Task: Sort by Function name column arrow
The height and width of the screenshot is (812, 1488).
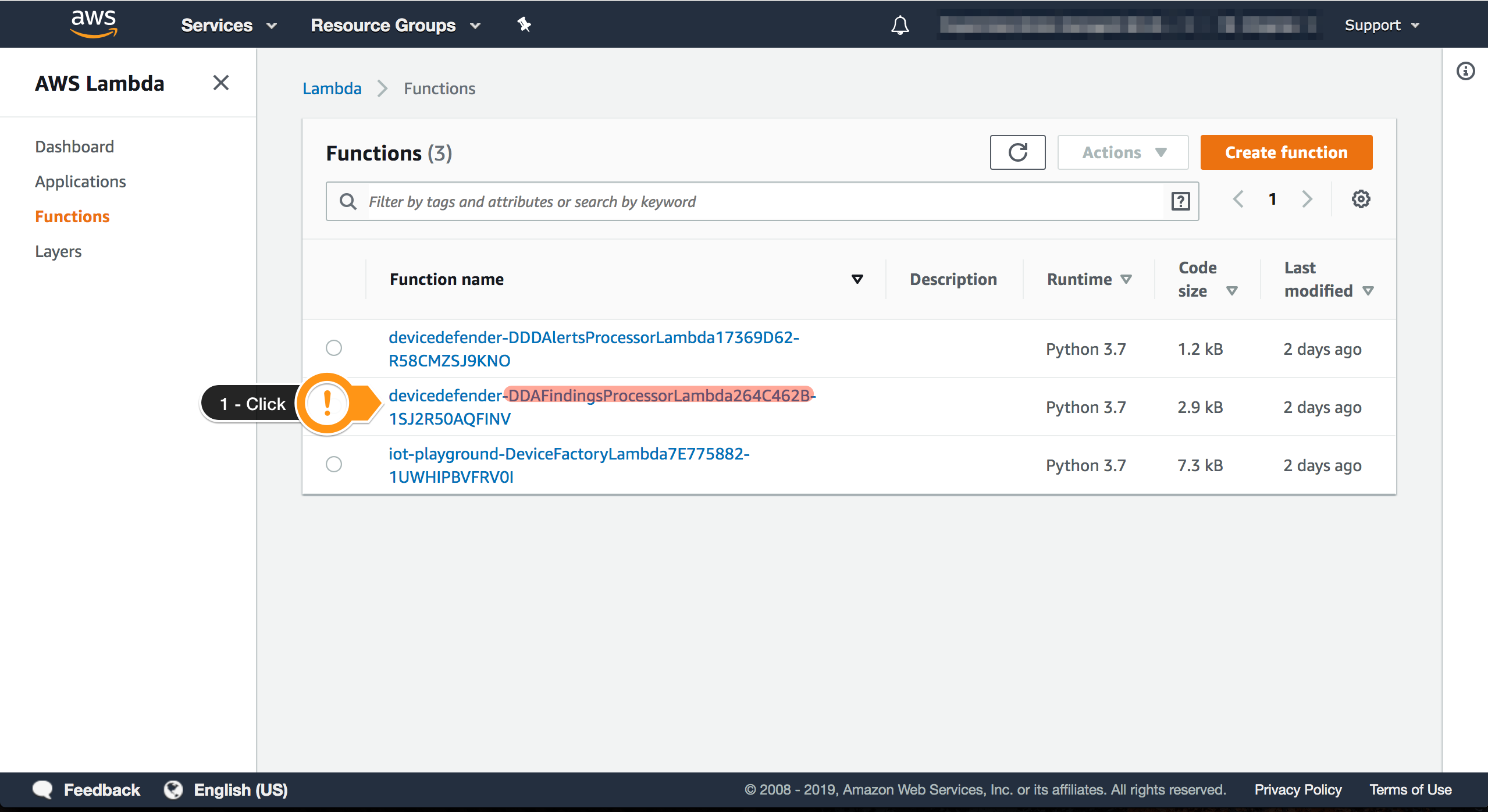Action: click(x=857, y=279)
